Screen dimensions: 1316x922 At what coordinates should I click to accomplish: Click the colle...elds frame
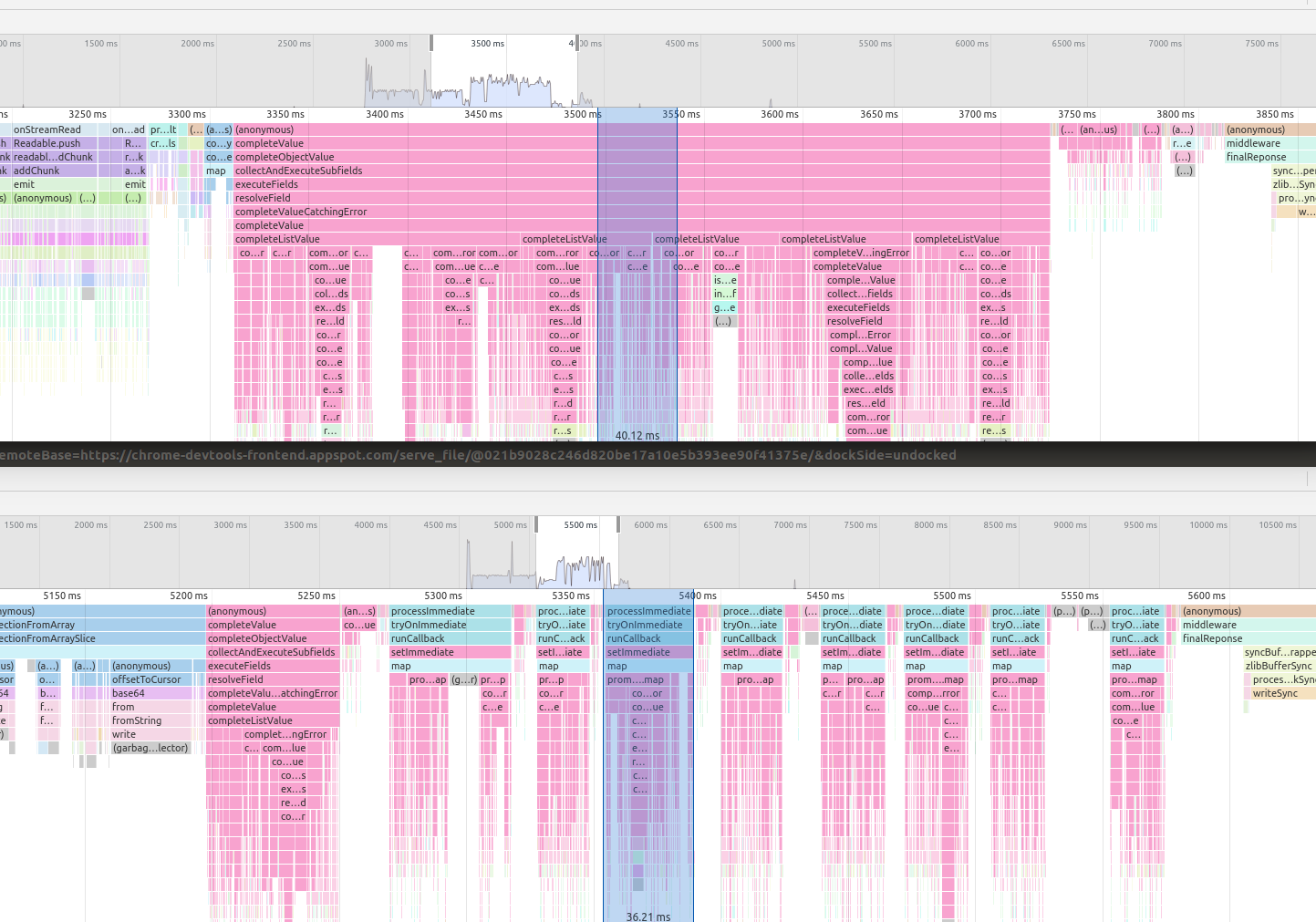coord(868,376)
